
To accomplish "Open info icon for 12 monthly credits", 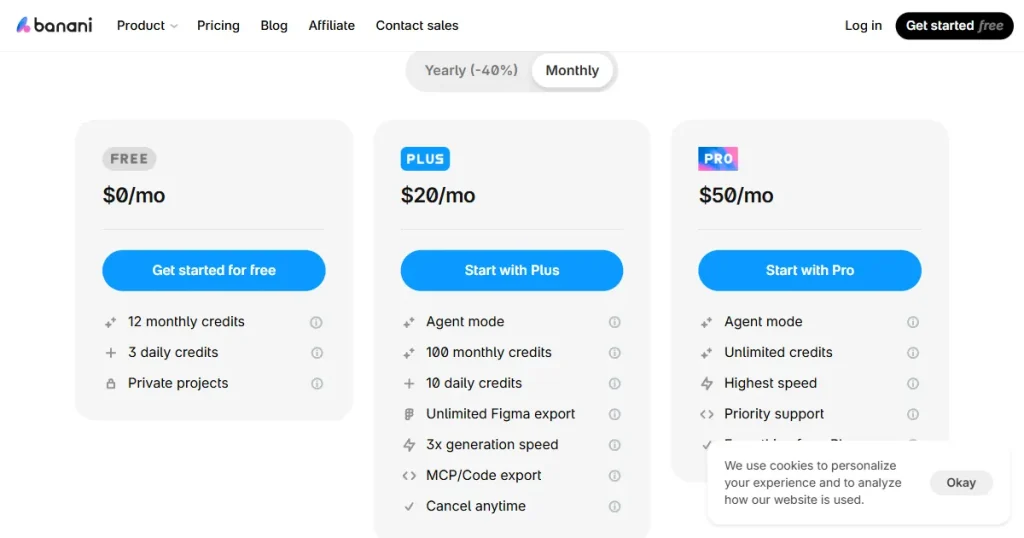I will 316,322.
